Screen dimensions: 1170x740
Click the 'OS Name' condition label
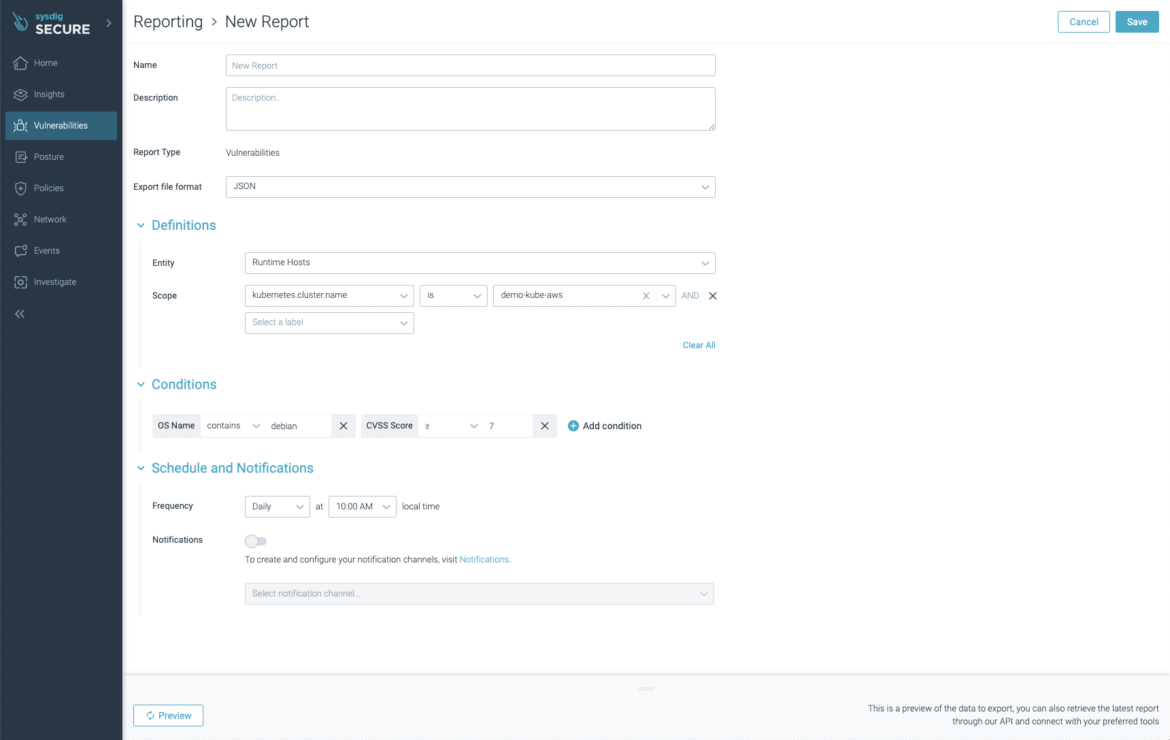(176, 426)
